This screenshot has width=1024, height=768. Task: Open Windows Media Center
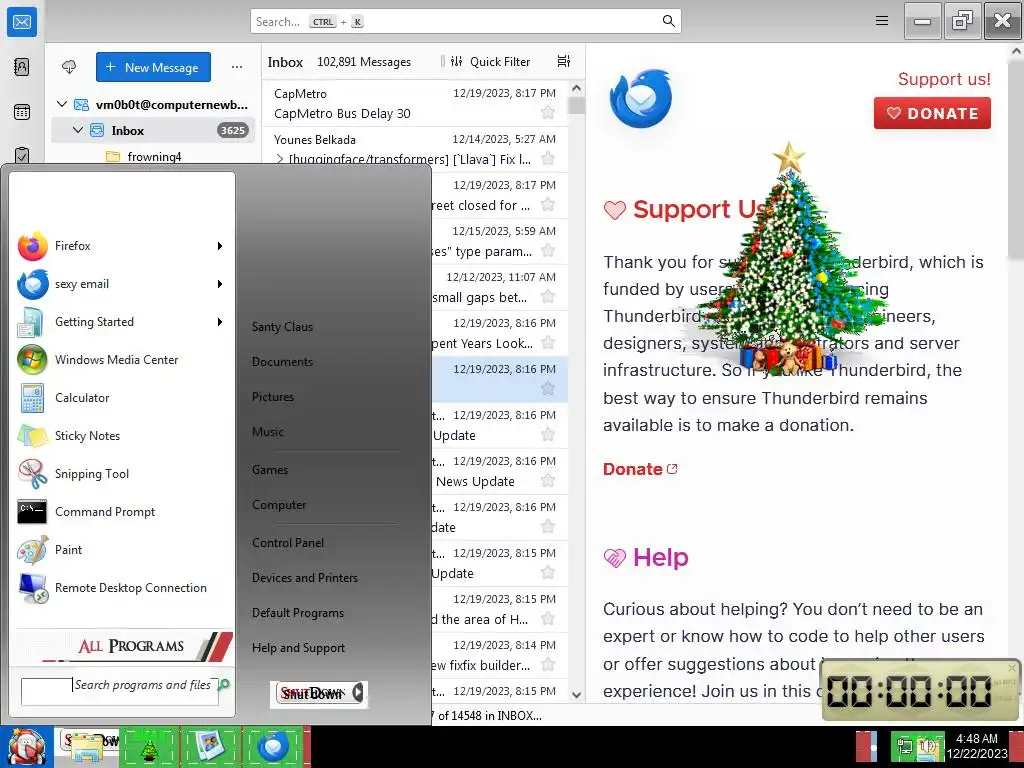click(x=121, y=359)
